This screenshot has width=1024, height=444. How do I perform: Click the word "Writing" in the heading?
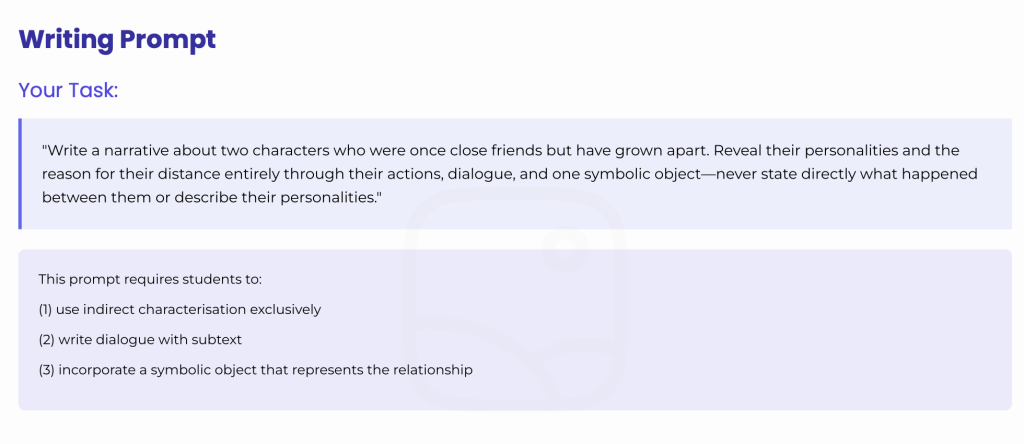pos(65,40)
